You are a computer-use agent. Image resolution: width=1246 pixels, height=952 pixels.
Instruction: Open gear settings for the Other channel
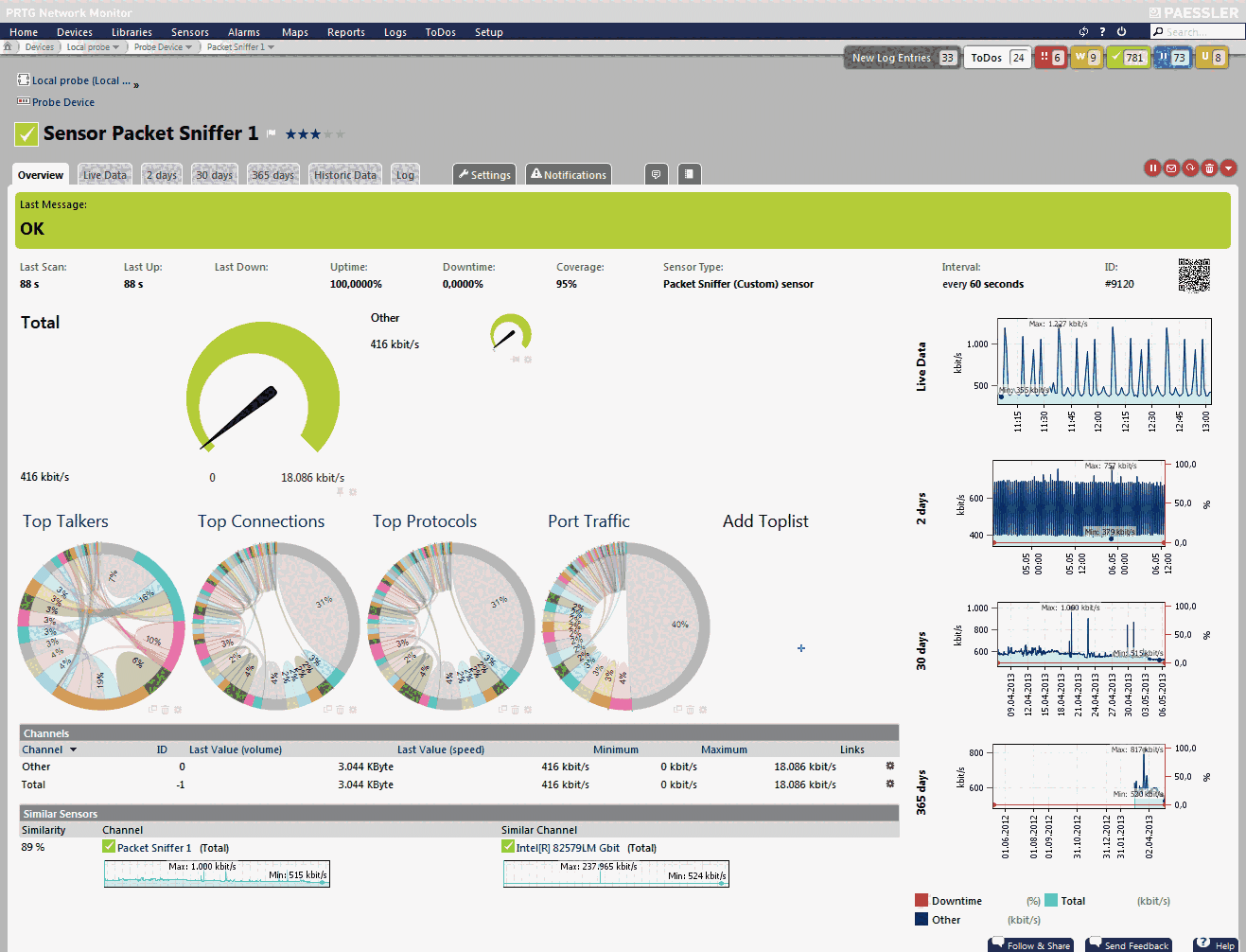click(888, 767)
